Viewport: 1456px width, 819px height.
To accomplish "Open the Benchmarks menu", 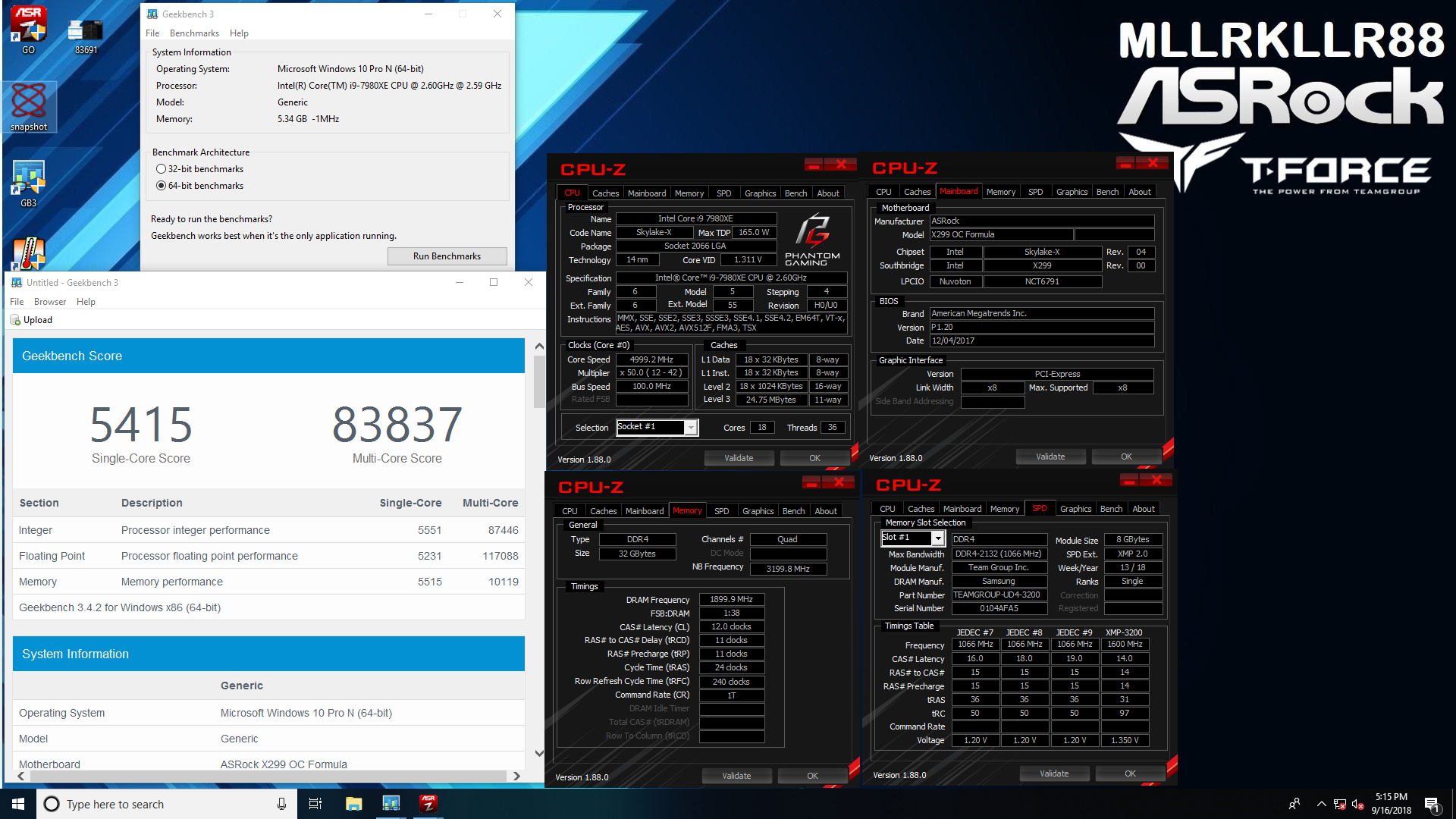I will 194,33.
